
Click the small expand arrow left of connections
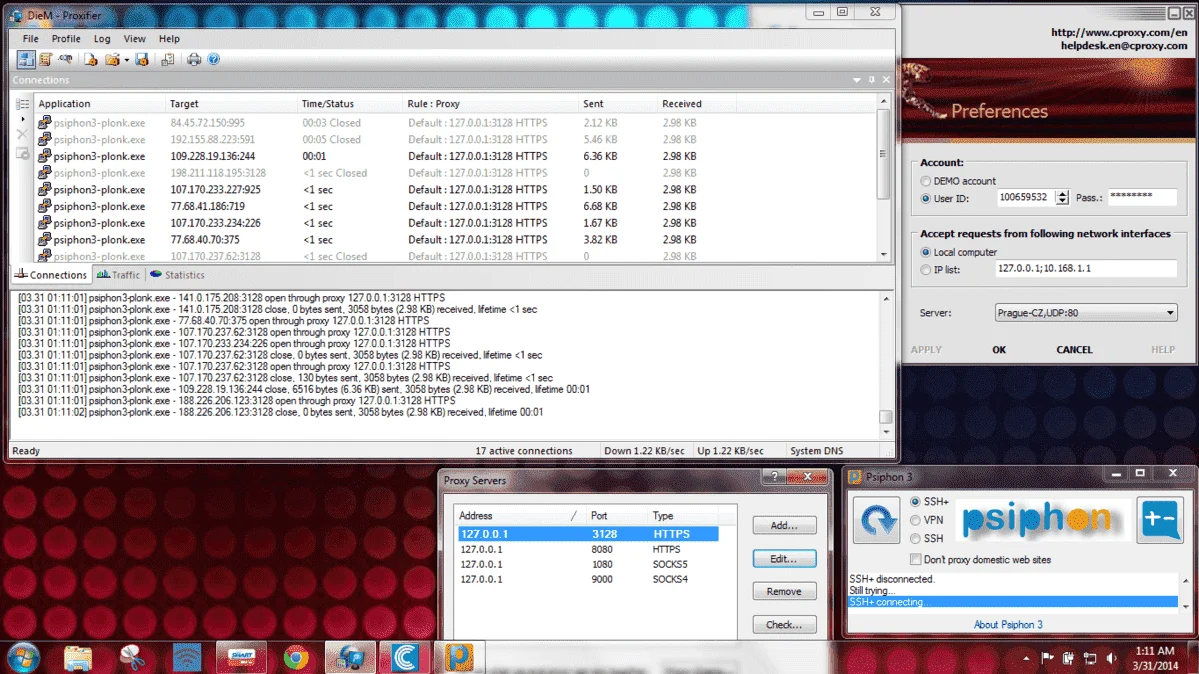pos(22,119)
